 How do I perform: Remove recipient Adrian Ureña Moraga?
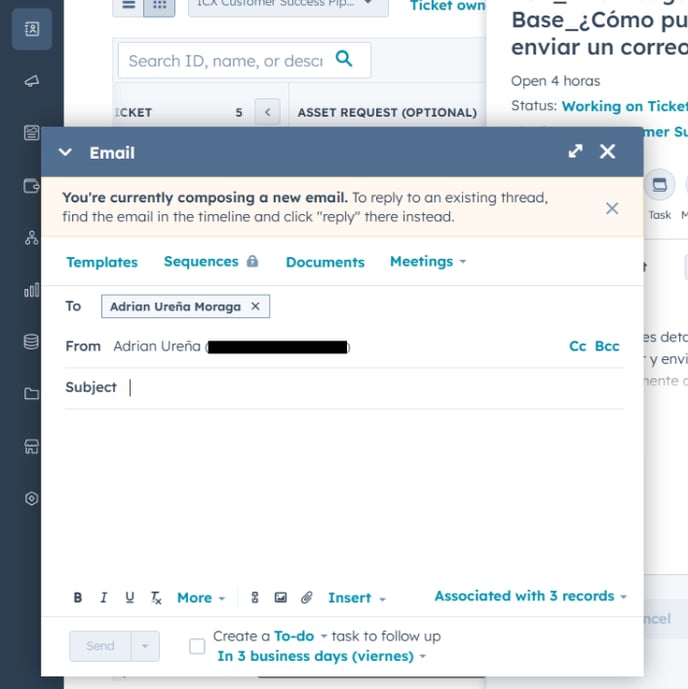255,306
